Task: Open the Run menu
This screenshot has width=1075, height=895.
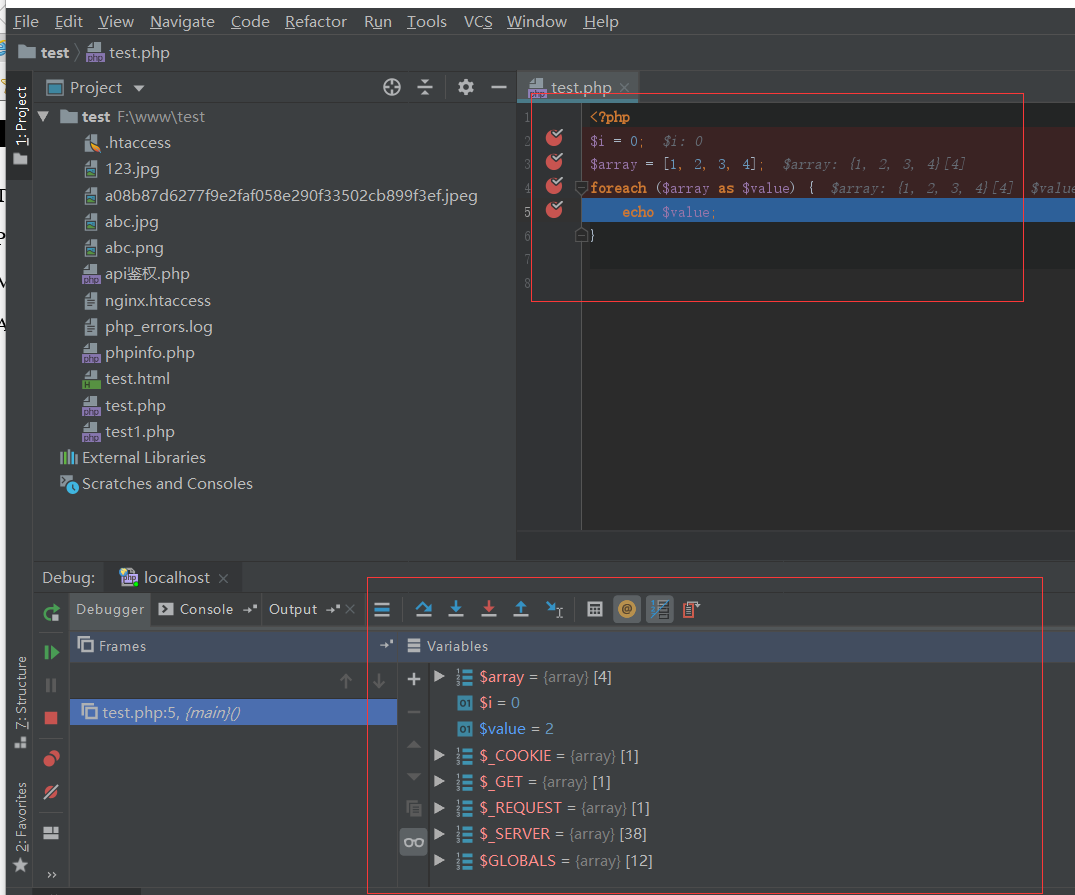Action: [x=378, y=22]
